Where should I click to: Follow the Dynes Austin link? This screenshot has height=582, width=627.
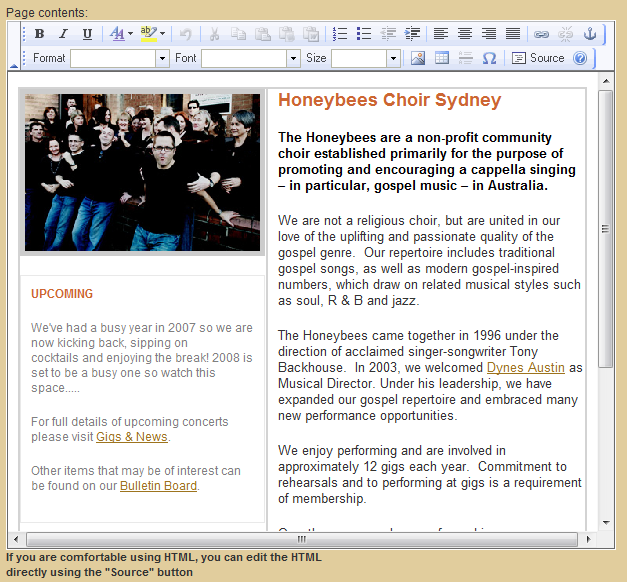click(525, 368)
